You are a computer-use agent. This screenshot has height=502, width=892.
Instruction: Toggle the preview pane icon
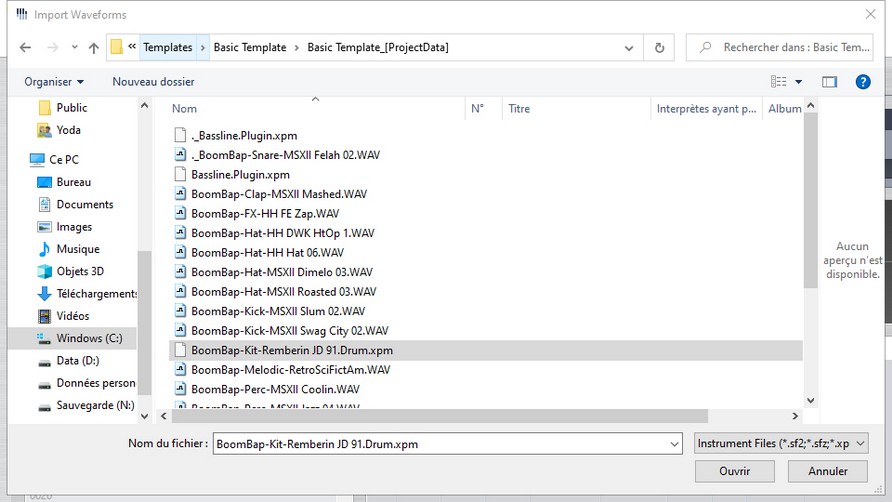point(829,82)
